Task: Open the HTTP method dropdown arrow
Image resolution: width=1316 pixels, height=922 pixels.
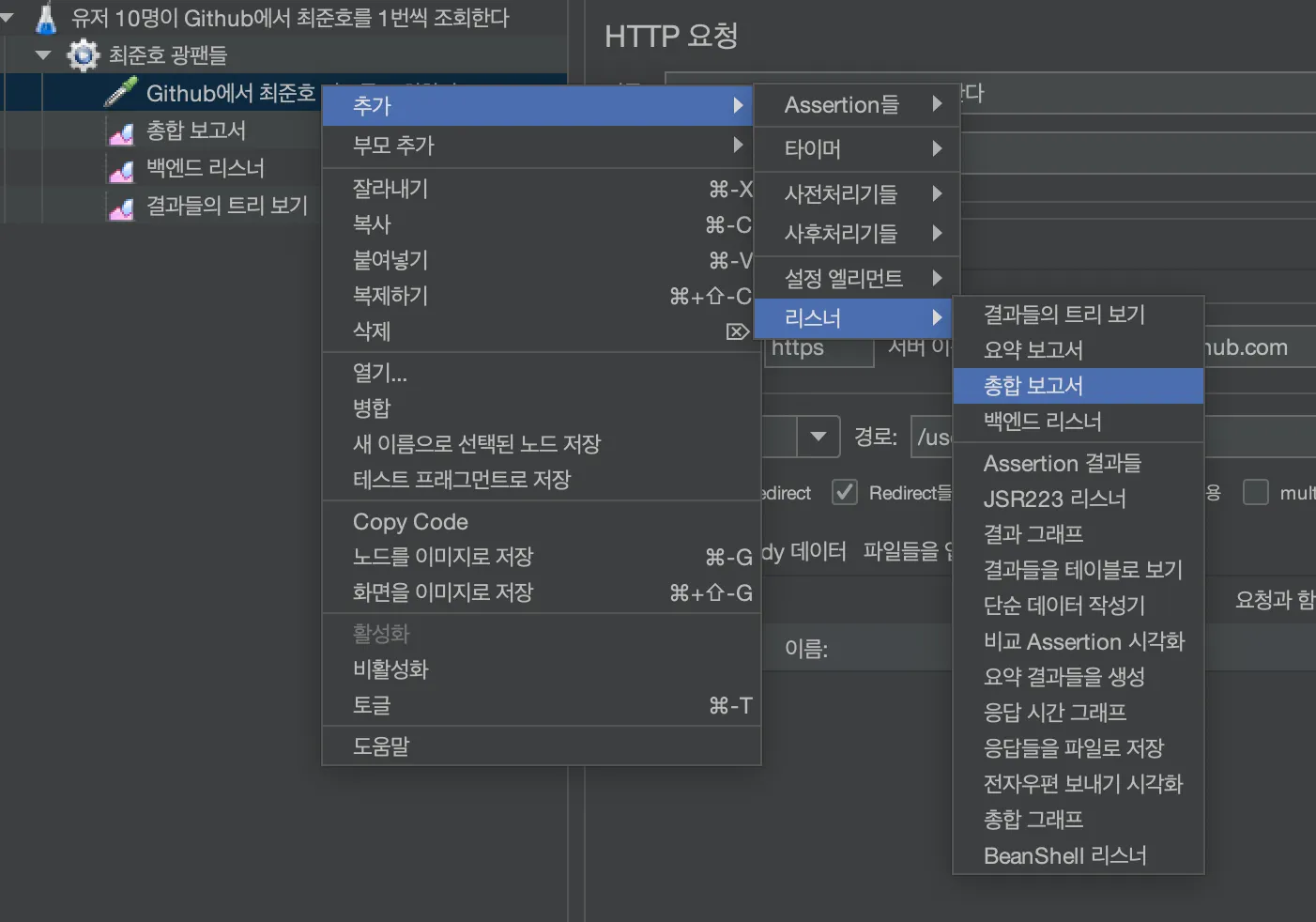Action: [818, 437]
